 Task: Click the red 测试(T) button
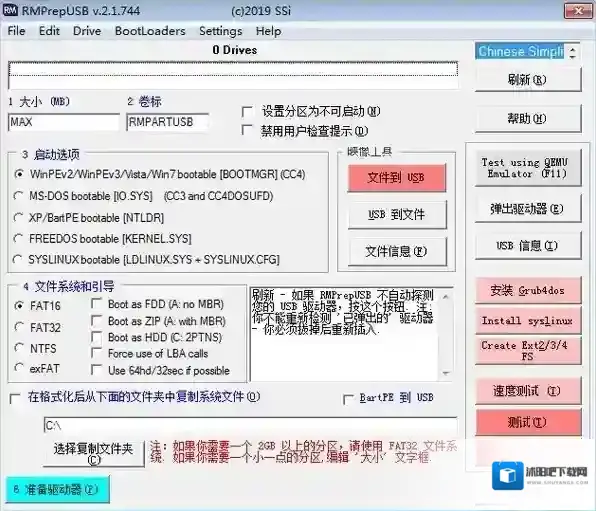528,422
